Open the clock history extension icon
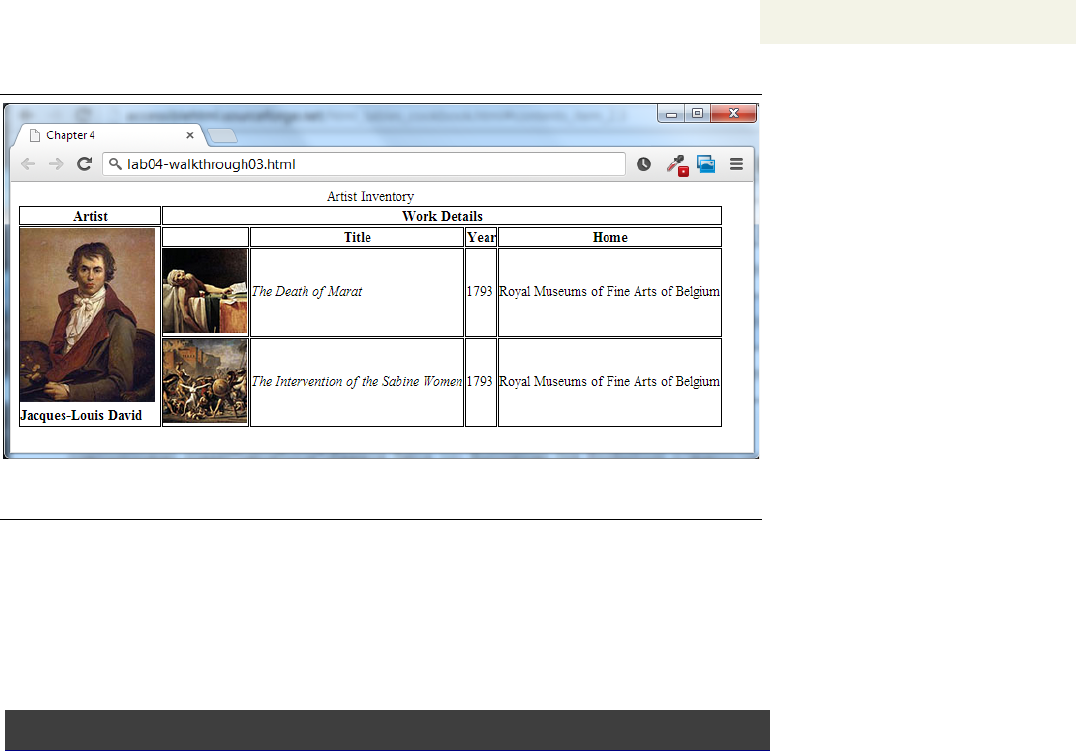 tap(644, 164)
